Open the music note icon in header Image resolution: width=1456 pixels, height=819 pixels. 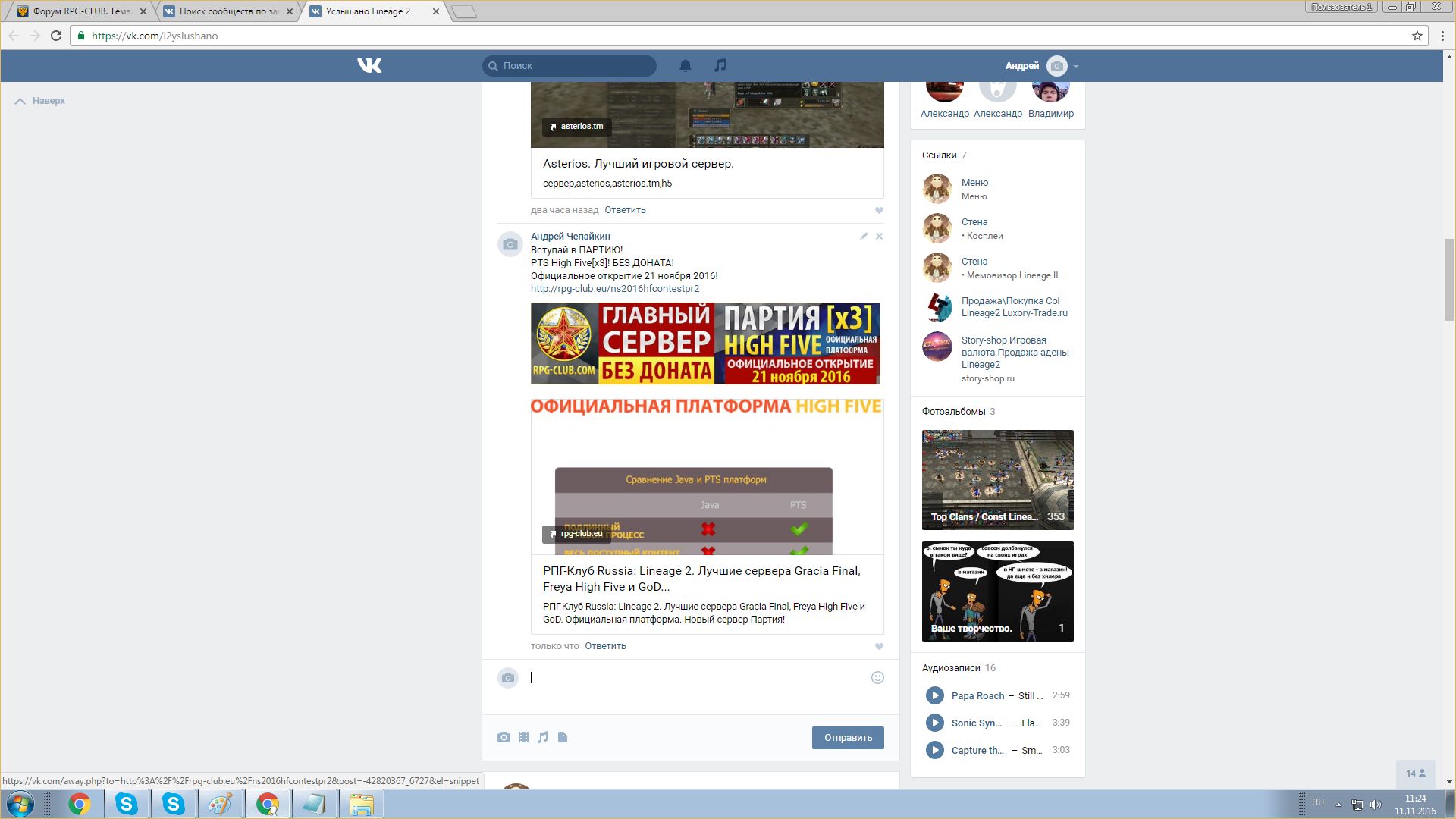(720, 66)
